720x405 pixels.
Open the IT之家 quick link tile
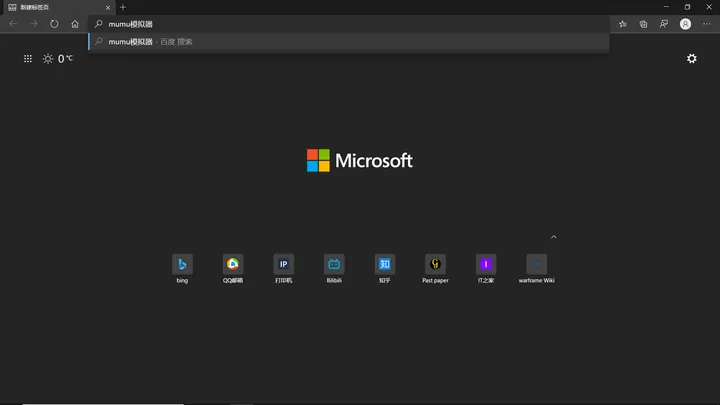[x=486, y=264]
